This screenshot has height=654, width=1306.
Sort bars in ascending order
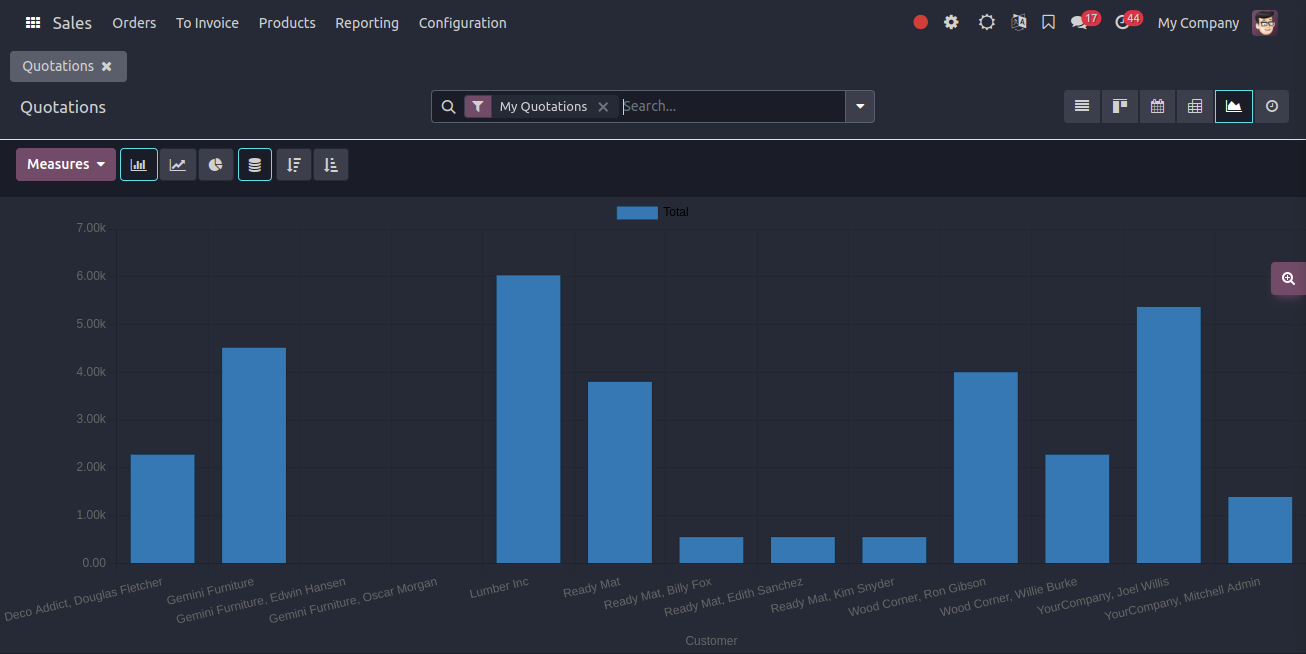pos(331,164)
